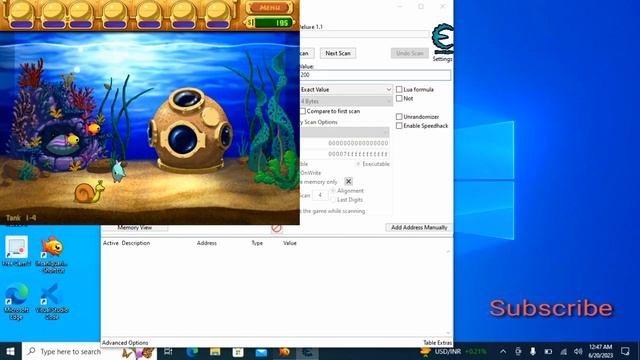The image size is (640, 360).
Task: Click the microphone tray icon
Action: click(x=533, y=351)
